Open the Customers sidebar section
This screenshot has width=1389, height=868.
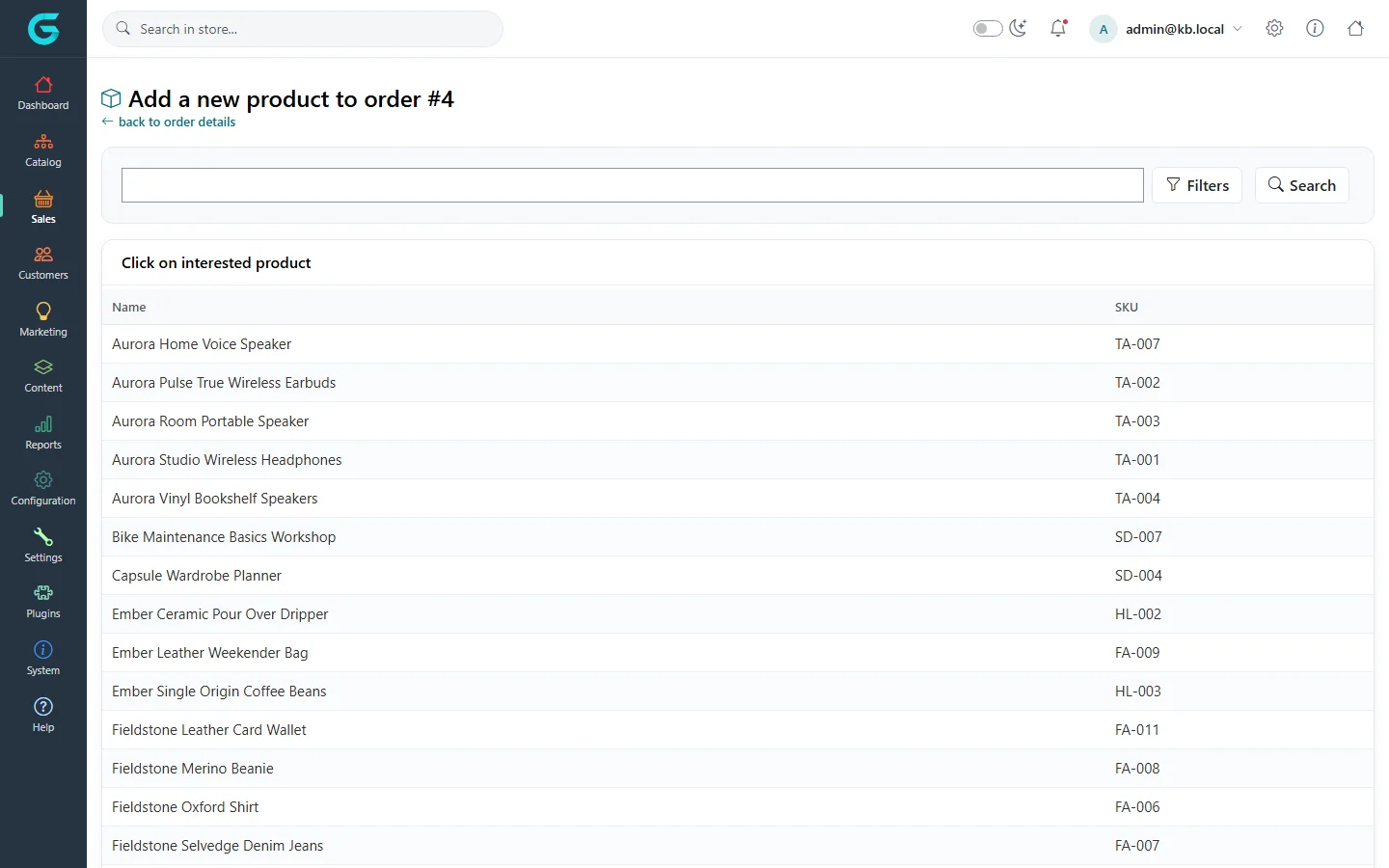(x=43, y=263)
